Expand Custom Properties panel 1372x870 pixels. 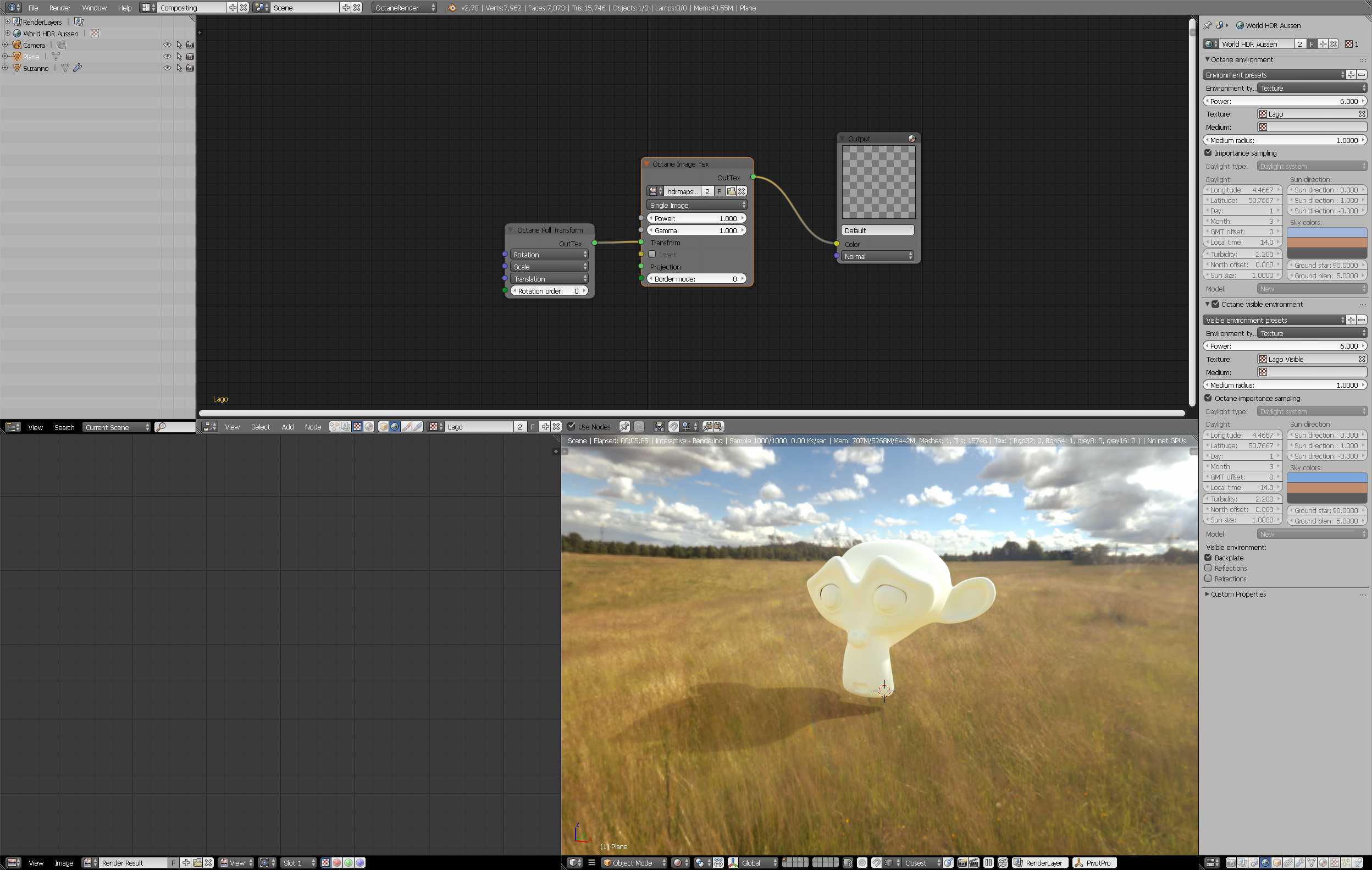click(x=1237, y=594)
